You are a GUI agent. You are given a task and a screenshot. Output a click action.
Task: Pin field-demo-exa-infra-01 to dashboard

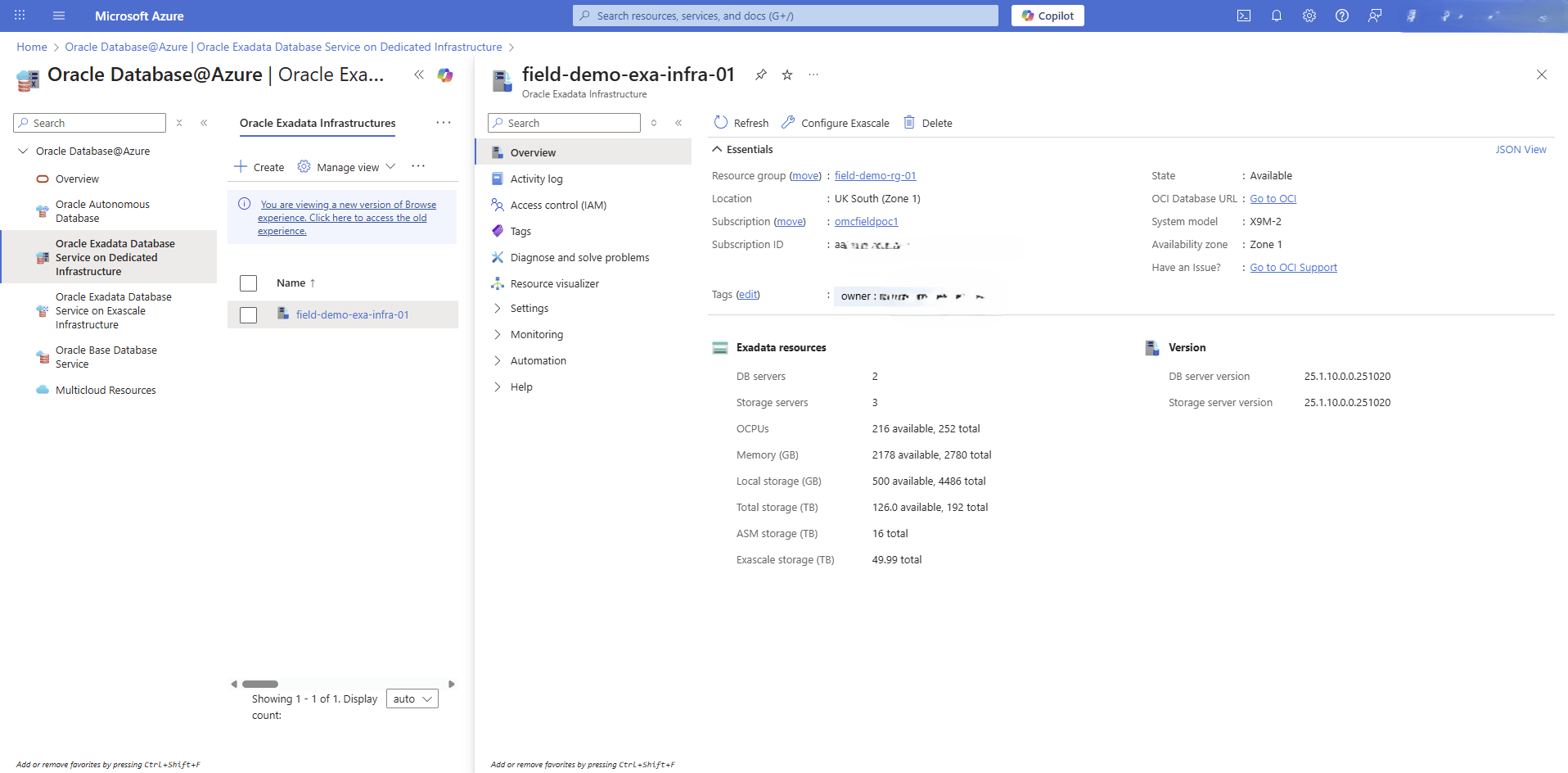760,74
